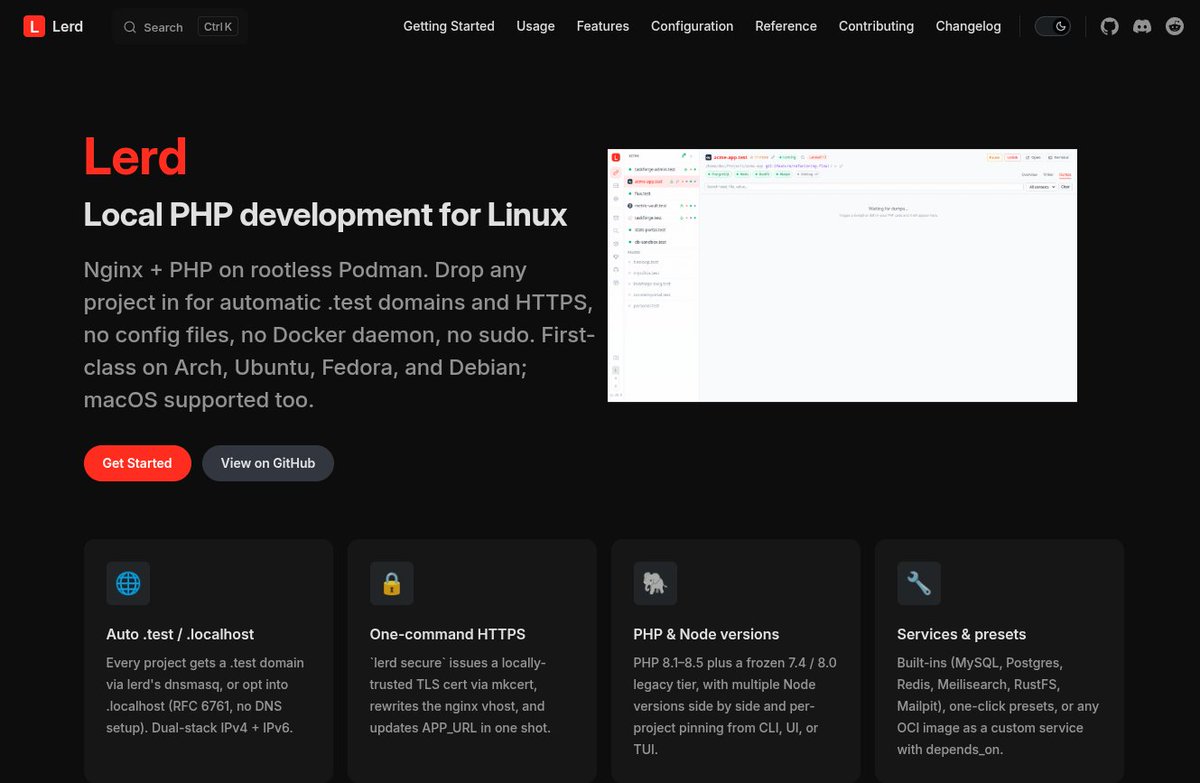
Task: Open the Usage nav item
Action: coord(536,26)
